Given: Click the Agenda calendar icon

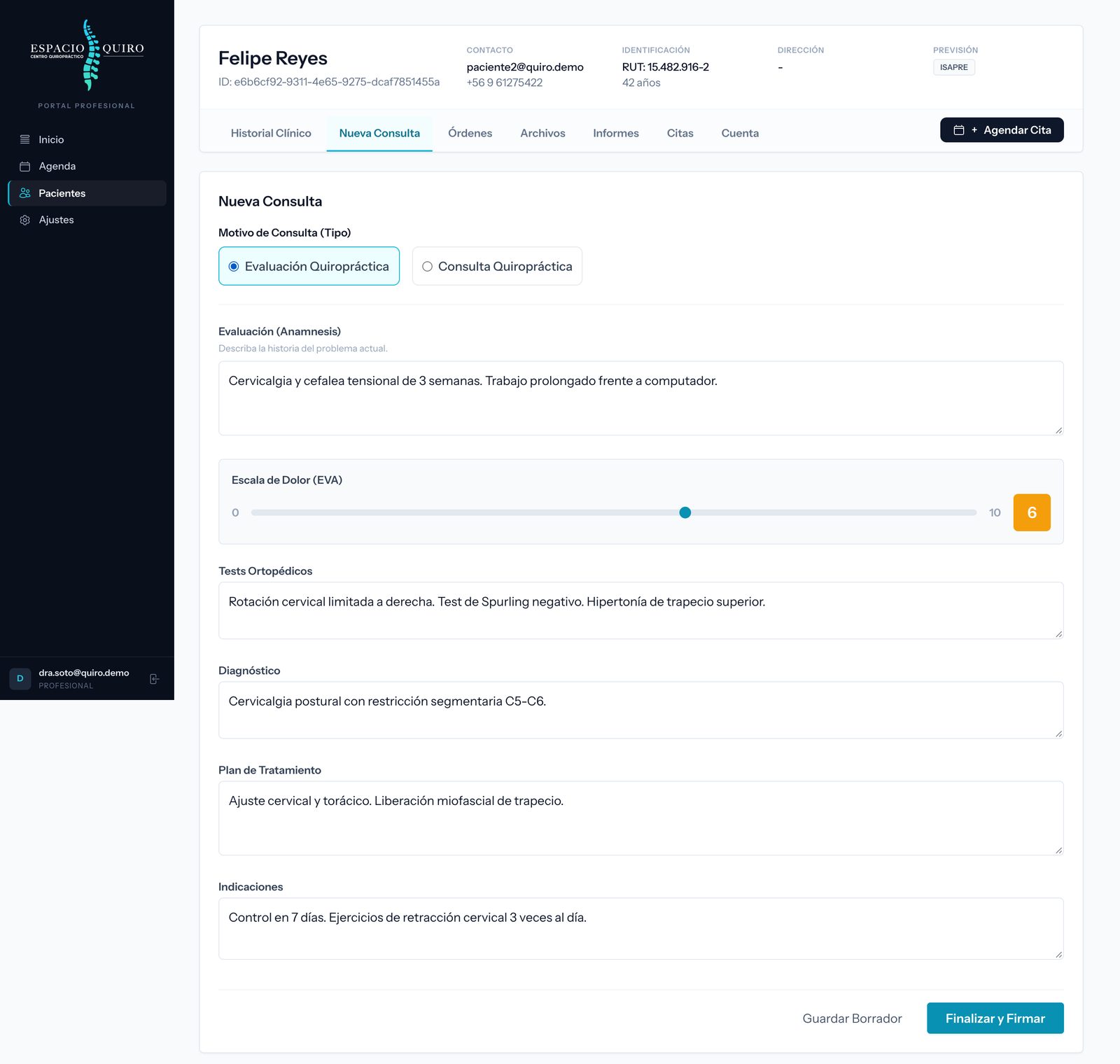Looking at the screenshot, I should [x=24, y=166].
